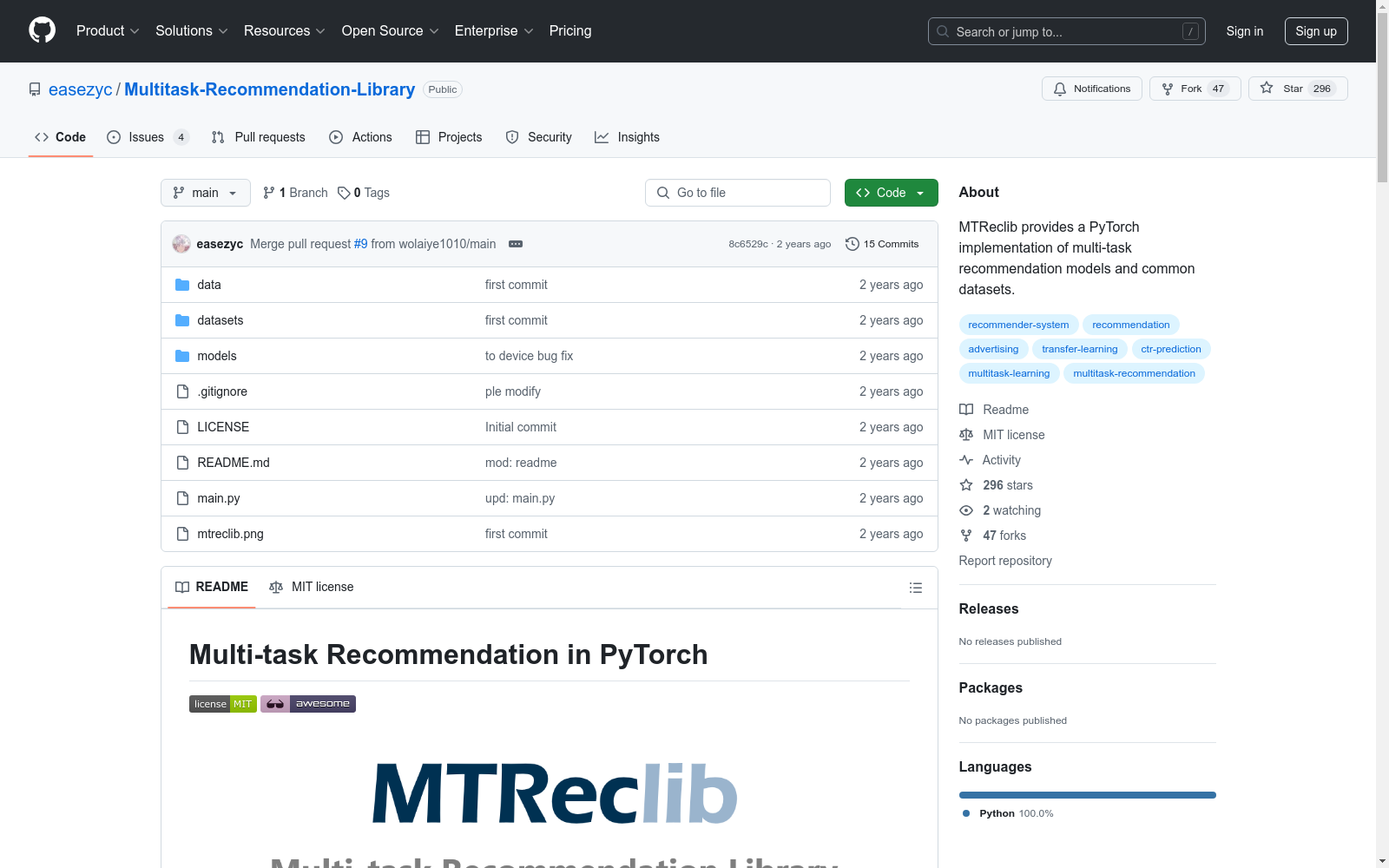
Task: Expand the Open Source menu
Action: [391, 31]
